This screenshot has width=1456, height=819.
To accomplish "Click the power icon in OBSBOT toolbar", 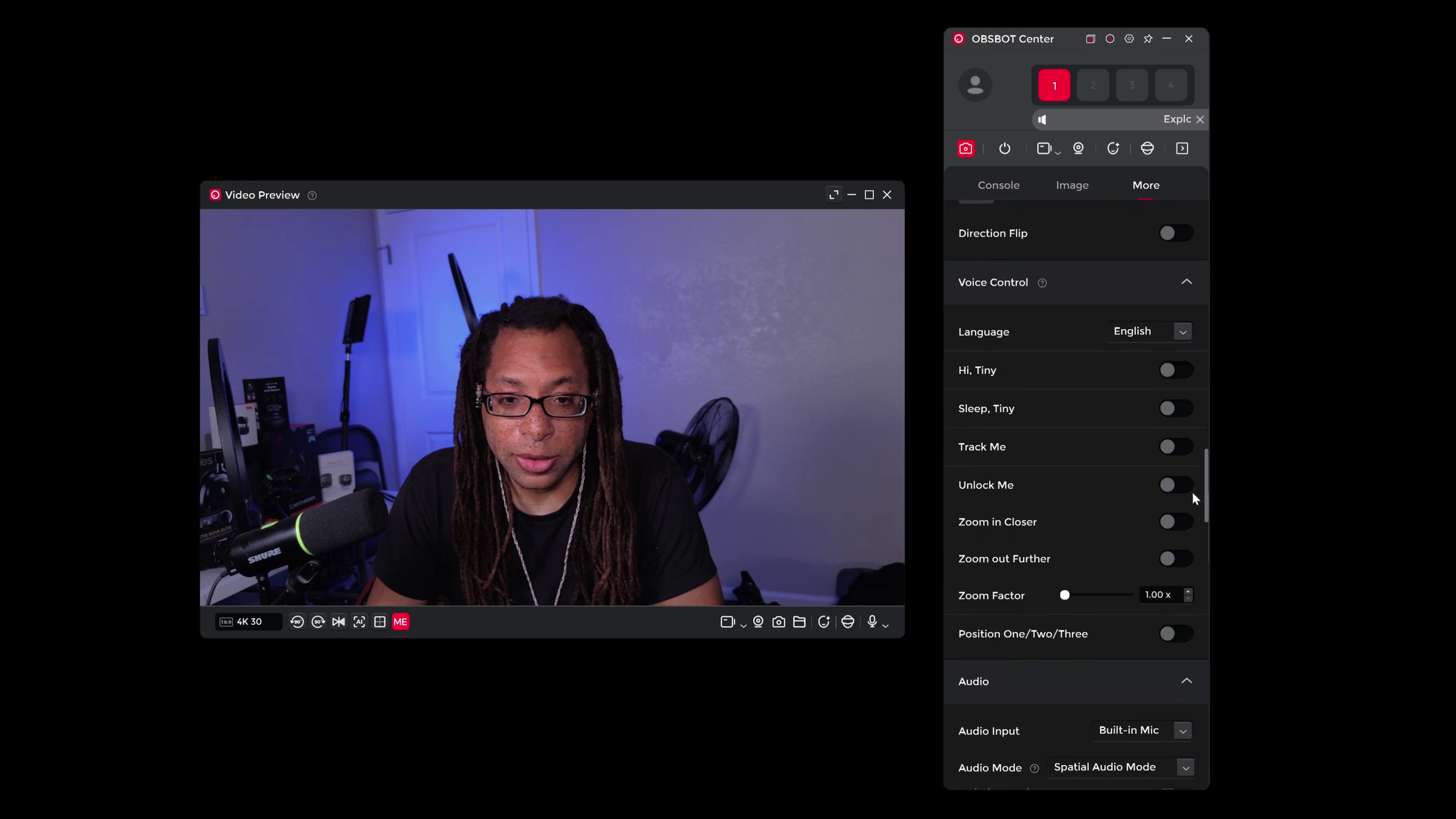I will point(1004,148).
